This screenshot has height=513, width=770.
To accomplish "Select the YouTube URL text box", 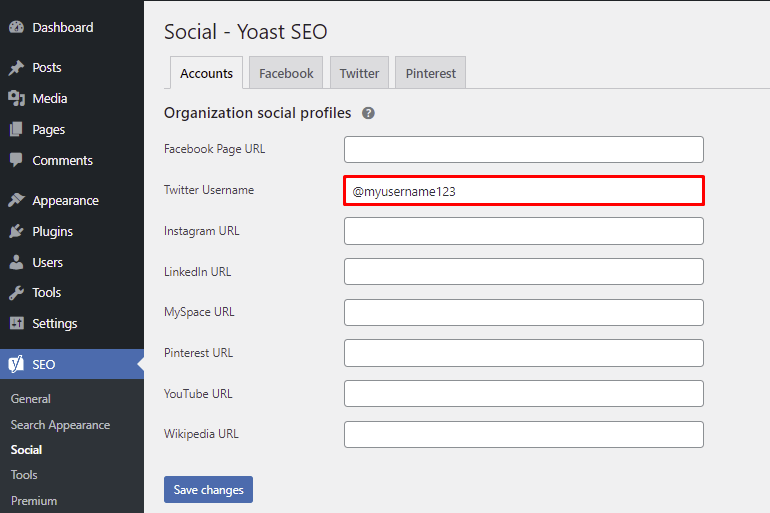I will tap(523, 394).
